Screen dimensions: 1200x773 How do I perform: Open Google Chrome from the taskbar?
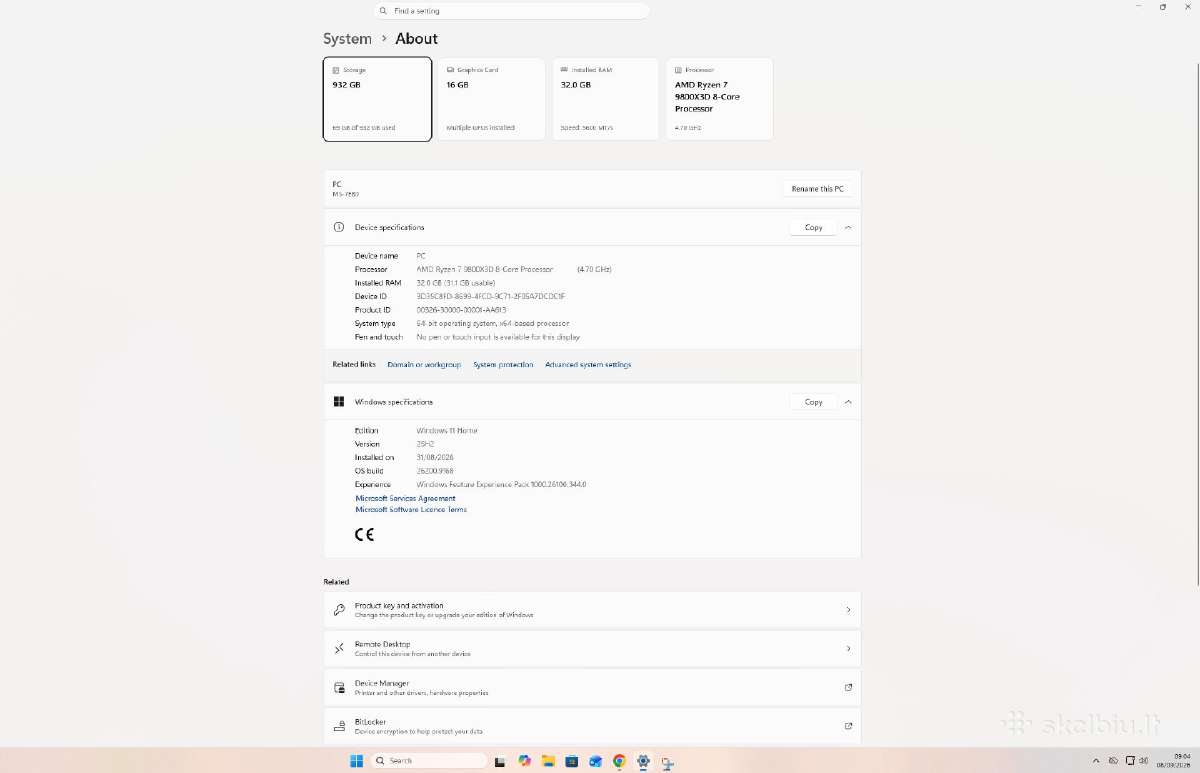pyautogui.click(x=619, y=761)
